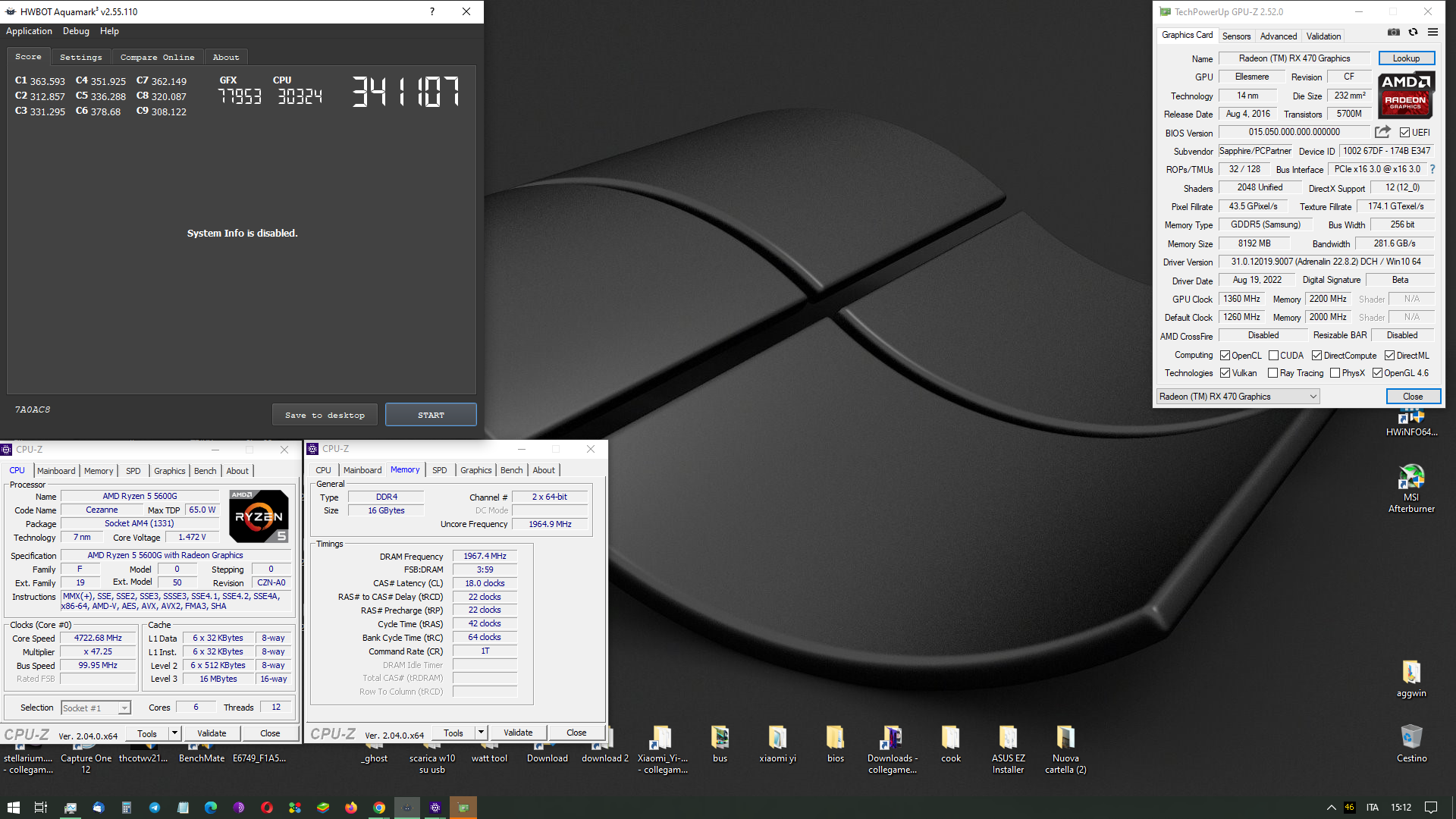Launch Telegram from the taskbar
This screenshot has height=819, width=1456.
click(x=155, y=808)
